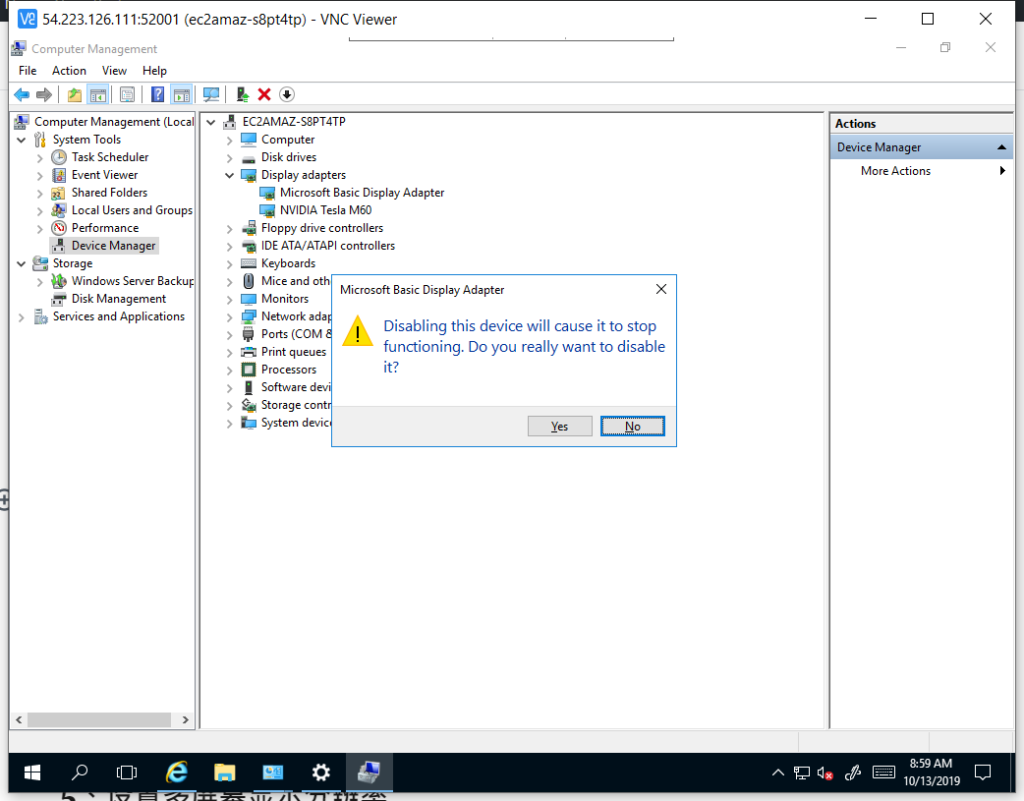
Task: Click the Up one level folder icon
Action: 74,95
